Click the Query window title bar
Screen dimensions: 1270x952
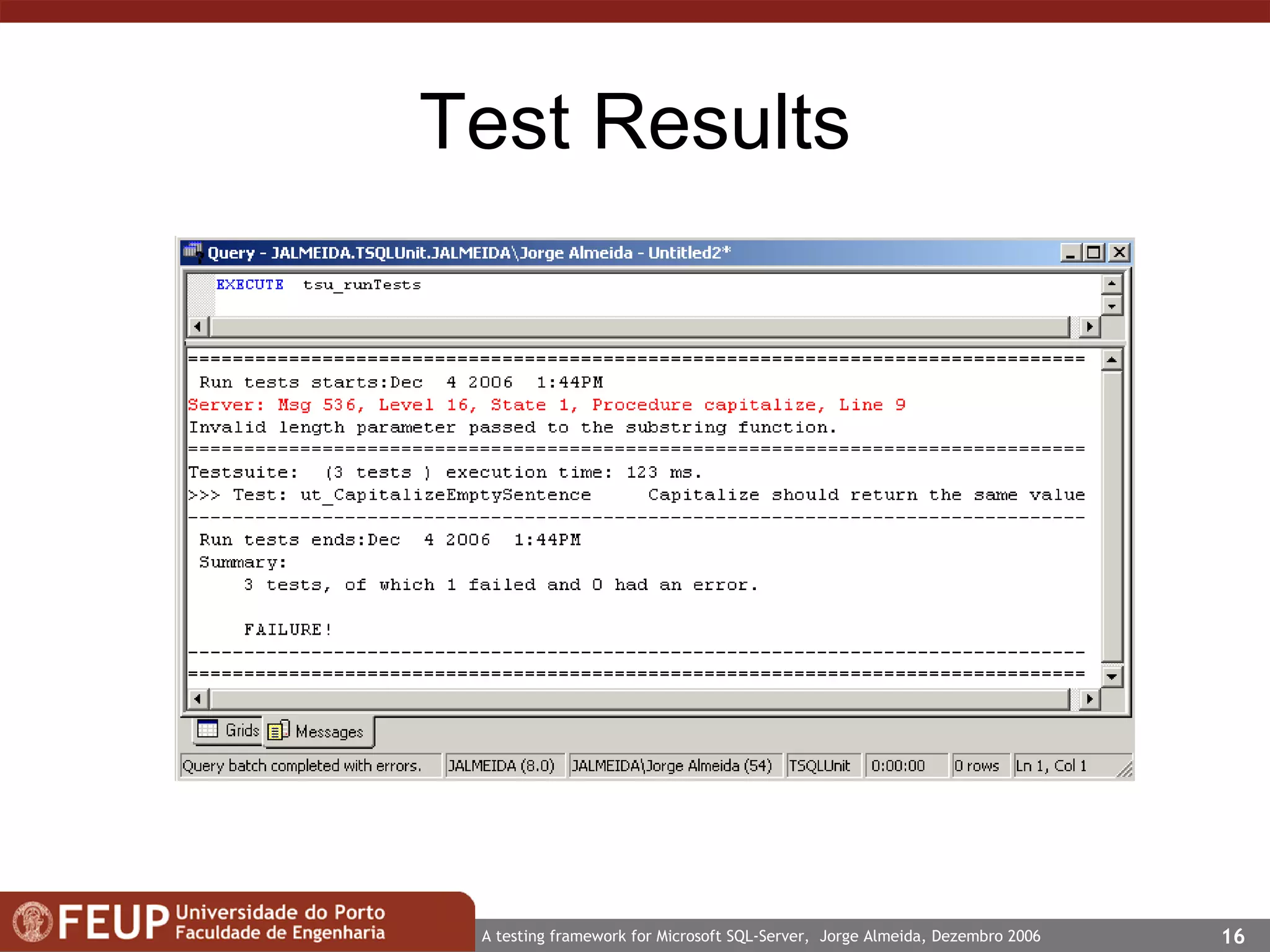655,253
